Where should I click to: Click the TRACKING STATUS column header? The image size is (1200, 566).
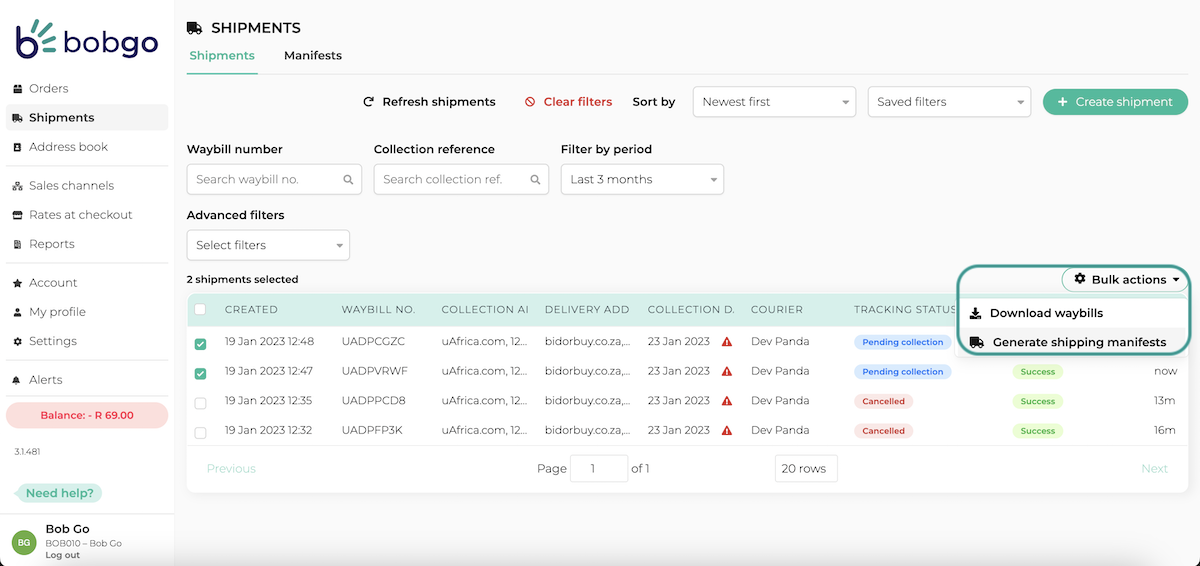coord(905,310)
